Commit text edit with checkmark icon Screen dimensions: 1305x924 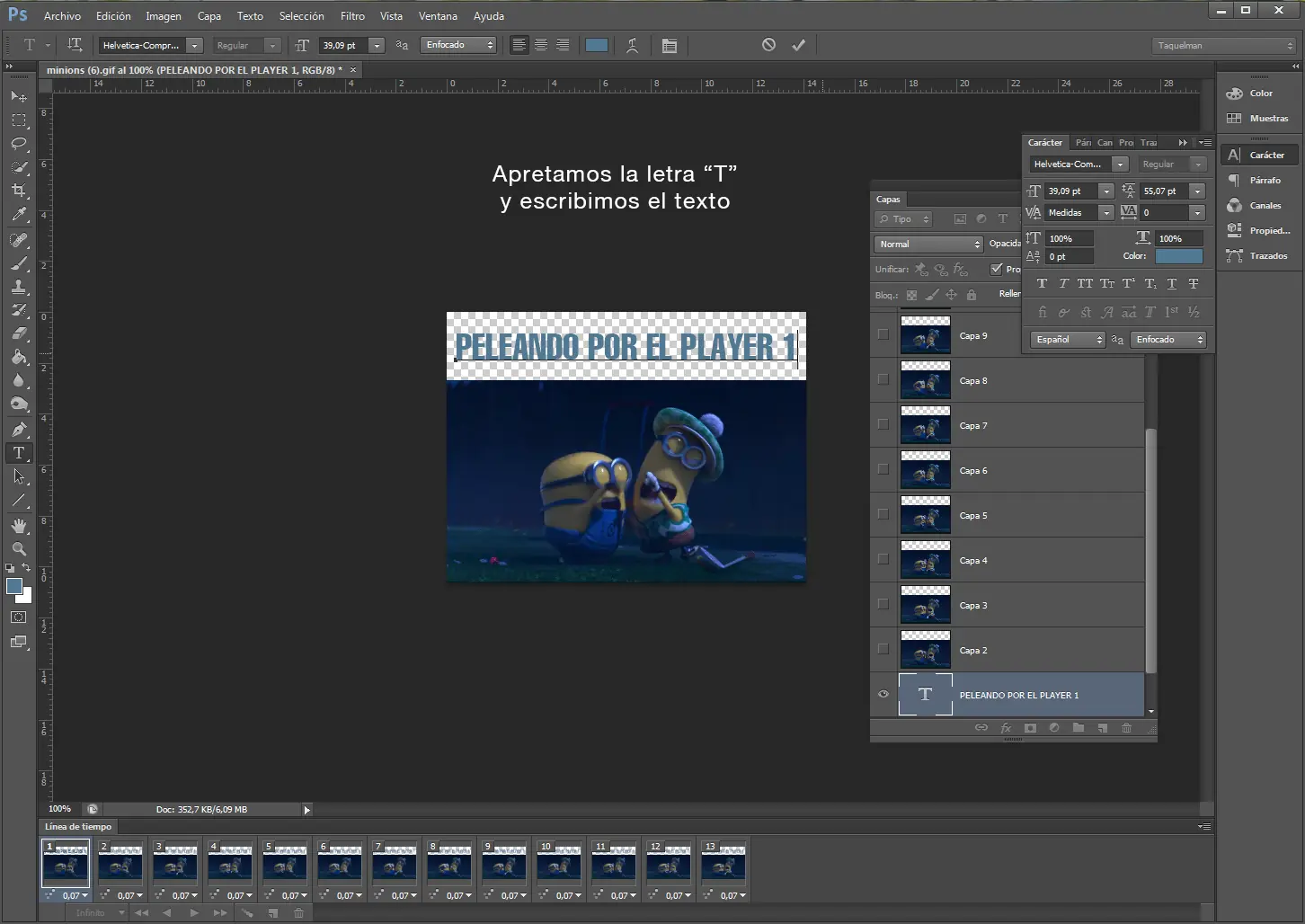point(798,45)
